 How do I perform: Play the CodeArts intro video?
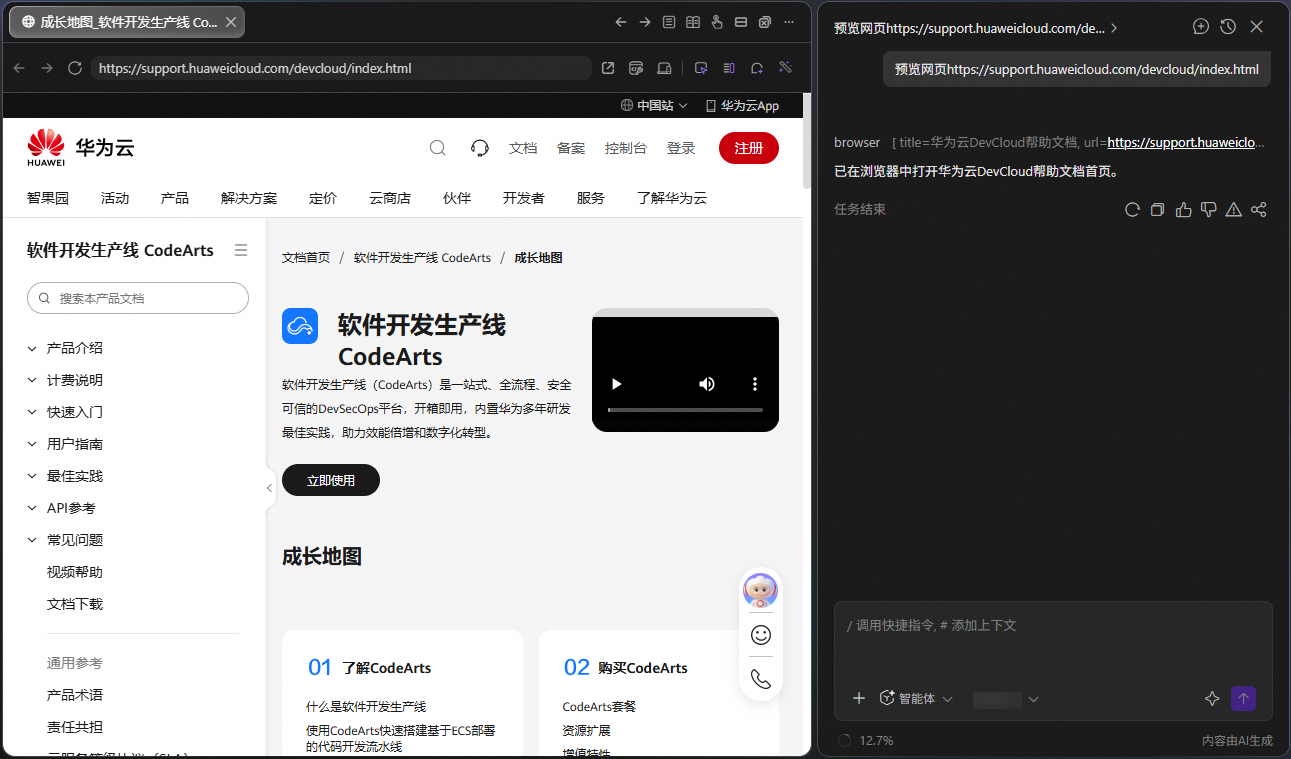[x=617, y=384]
